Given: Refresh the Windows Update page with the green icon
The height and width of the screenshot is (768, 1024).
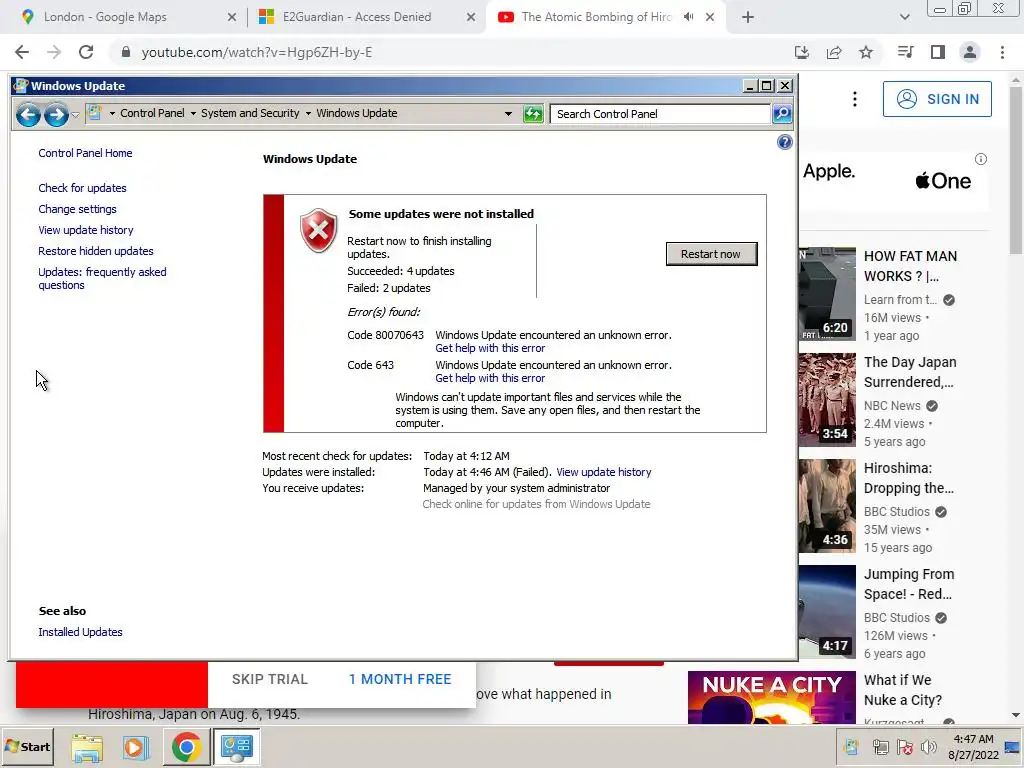Looking at the screenshot, I should pos(533,114).
